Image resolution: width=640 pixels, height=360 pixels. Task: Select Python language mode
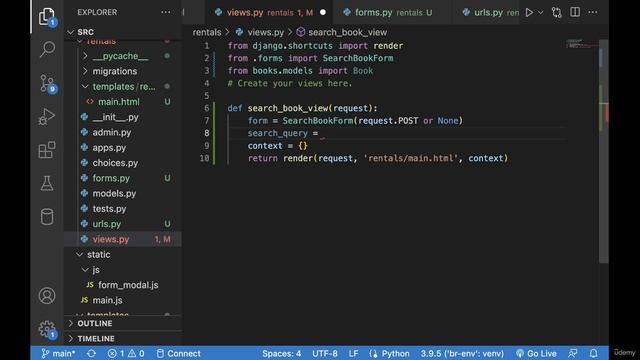coord(389,353)
